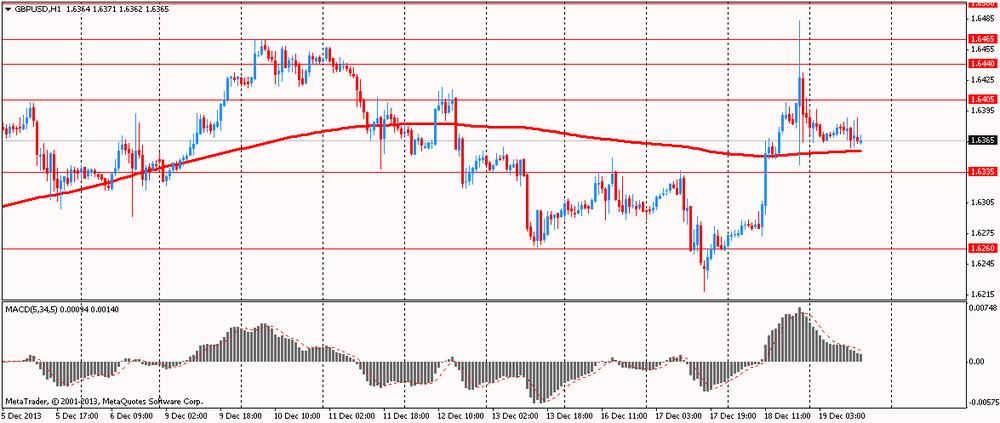This screenshot has height=423, width=1000.
Task: Click the GBPUSD,H1 chart symbol label
Action: pos(36,10)
